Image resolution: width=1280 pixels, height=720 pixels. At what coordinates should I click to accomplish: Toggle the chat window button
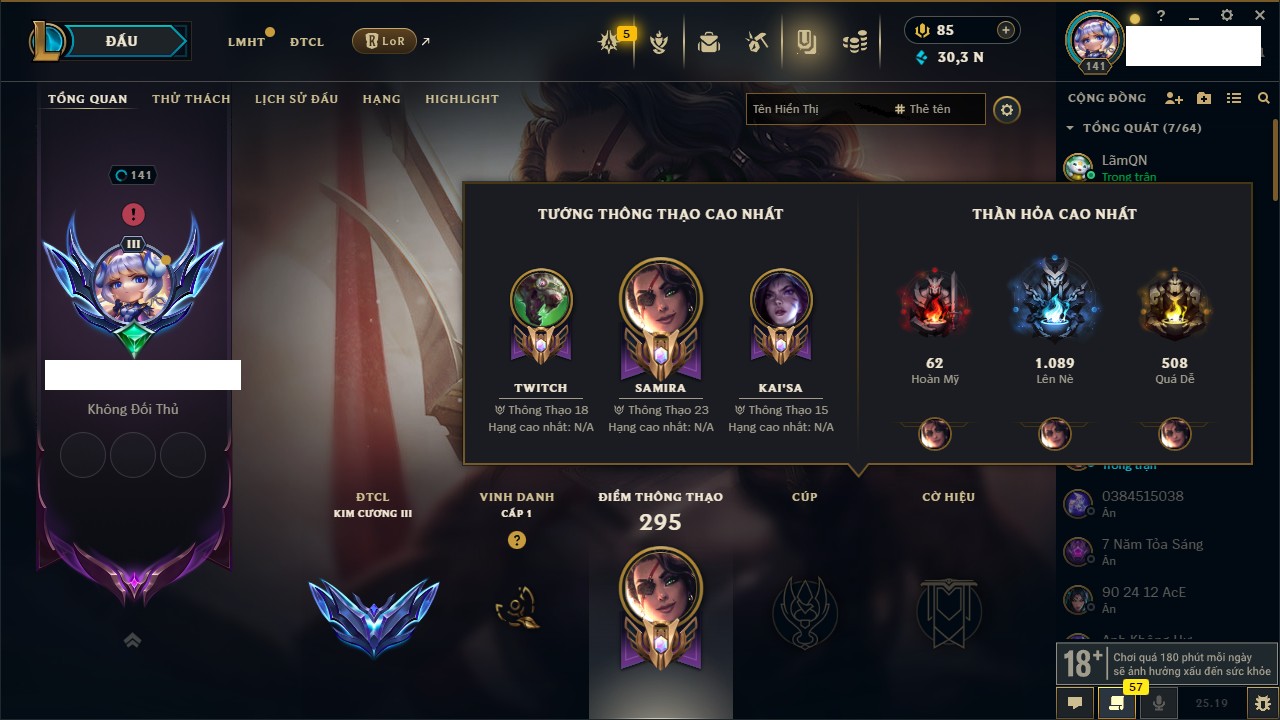1075,704
